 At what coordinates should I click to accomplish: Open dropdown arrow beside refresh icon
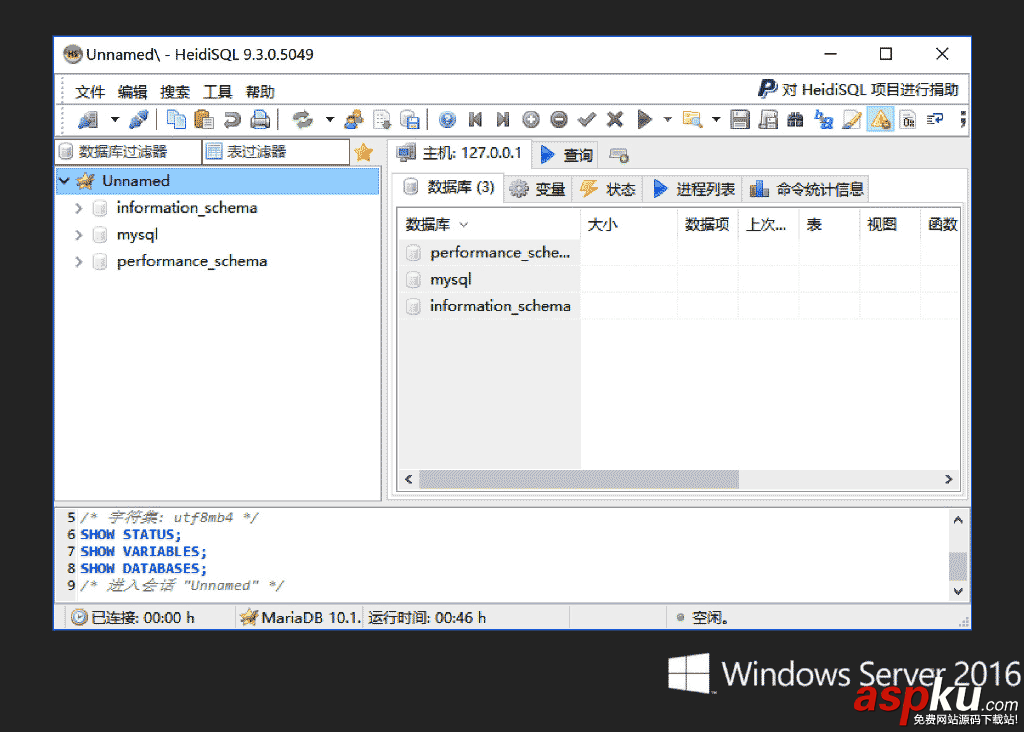[x=330, y=119]
